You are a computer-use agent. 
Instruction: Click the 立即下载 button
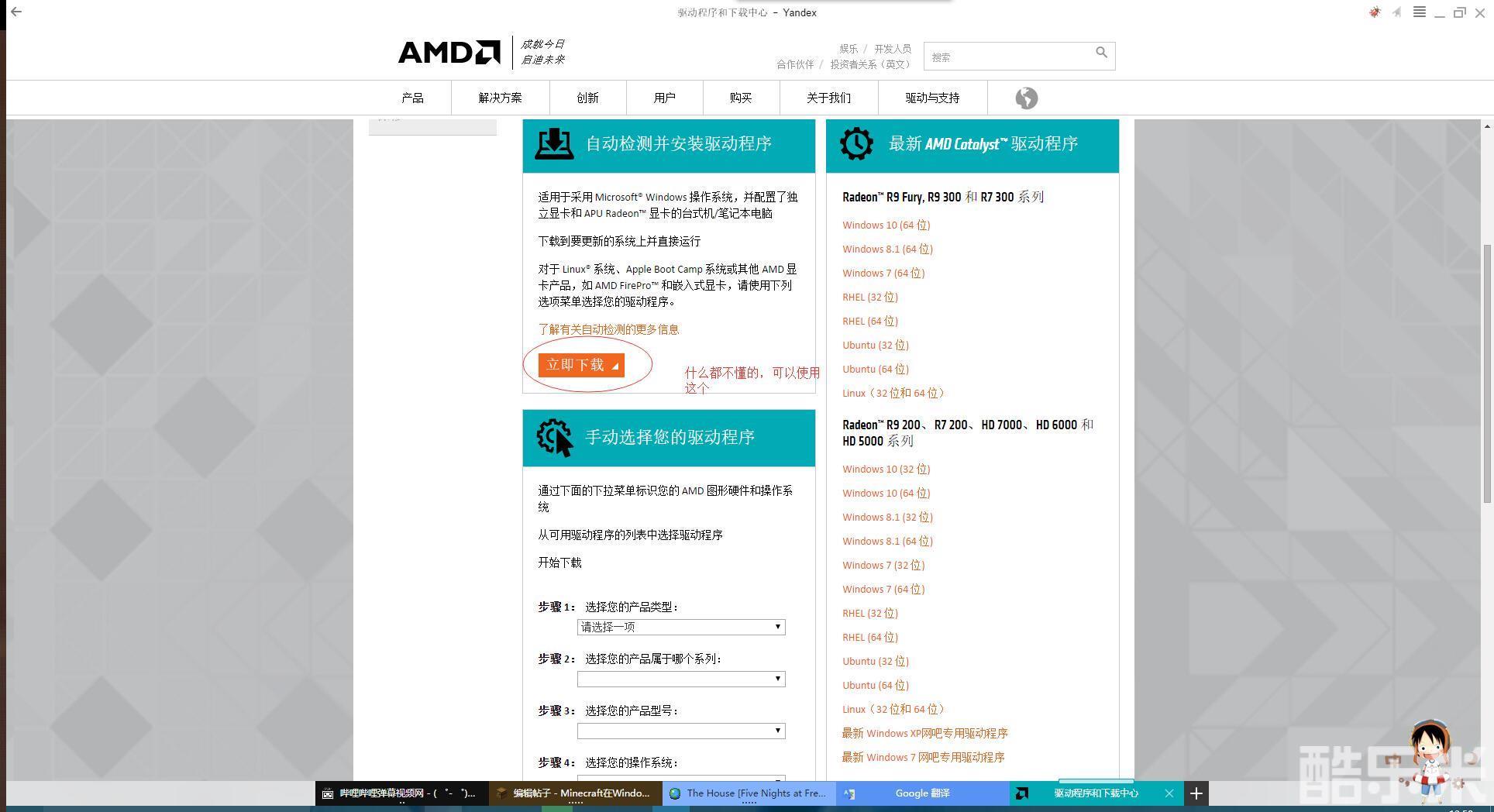[x=581, y=365]
